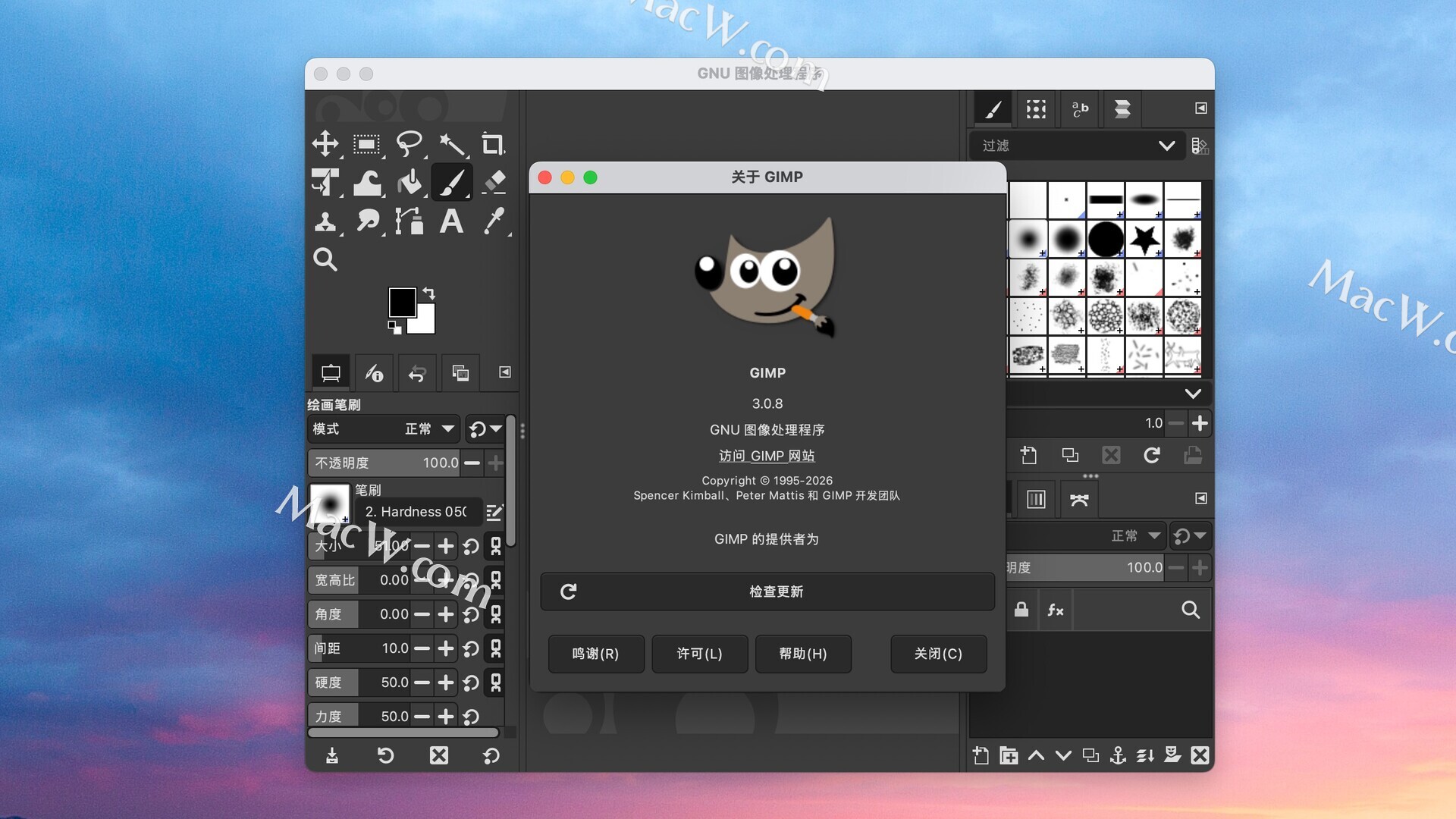Select the Zoom magnifier tool
This screenshot has height=819, width=1456.
pos(325,259)
